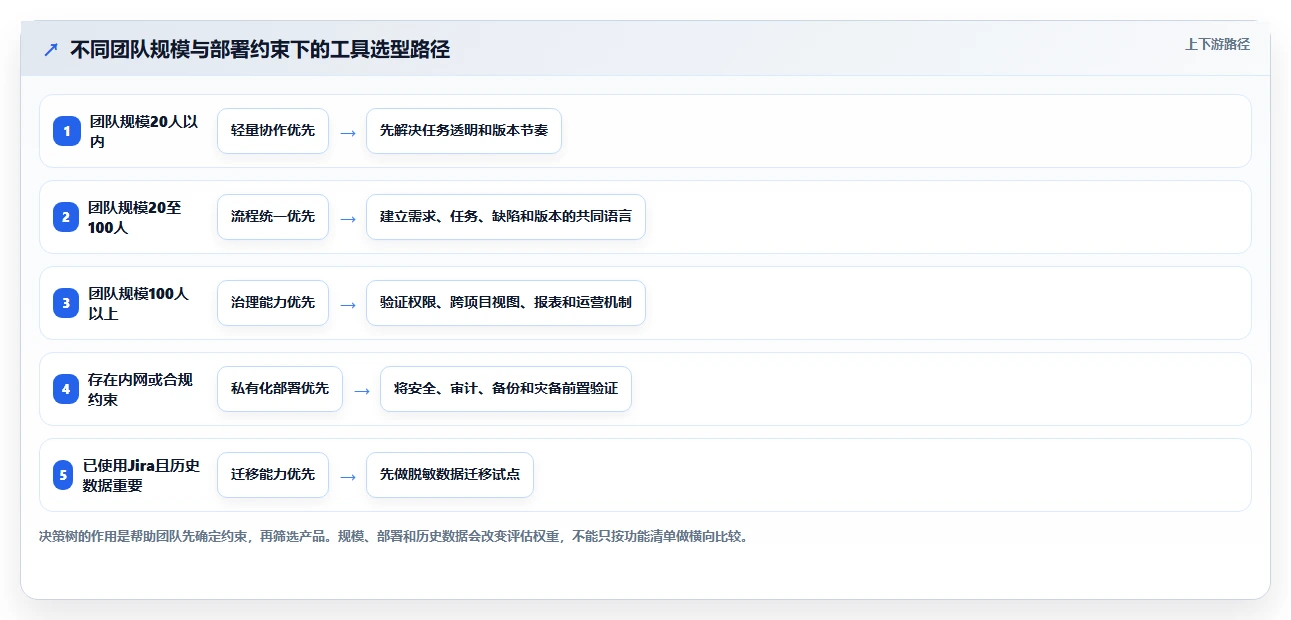Viewport: 1291px width, 620px height.
Task: Click the row label 已使用Jira且历史数据重要
Action: point(142,475)
